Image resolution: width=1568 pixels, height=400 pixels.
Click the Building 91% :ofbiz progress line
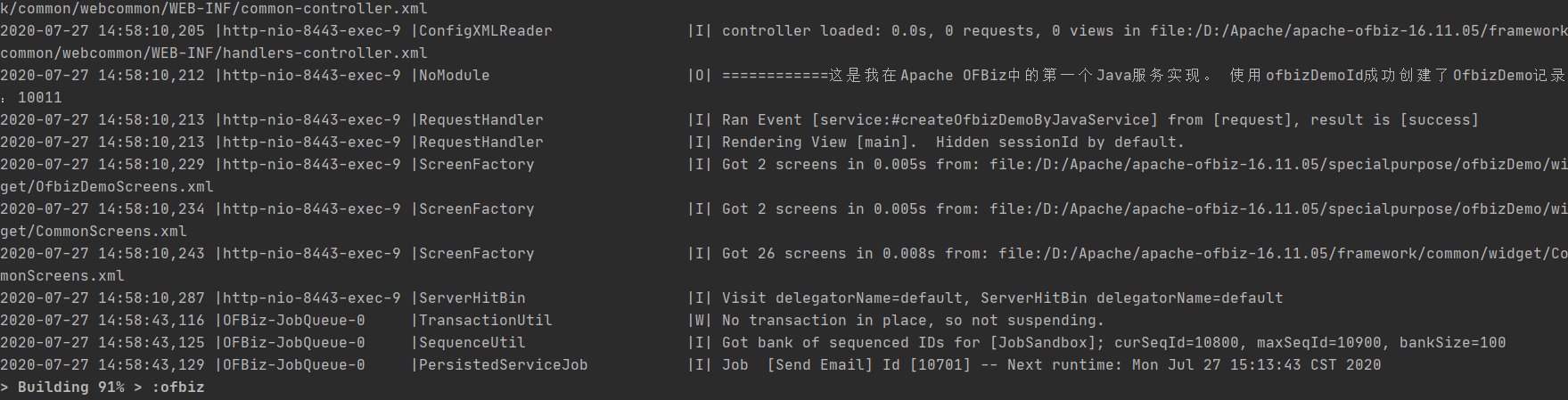[x=103, y=388]
